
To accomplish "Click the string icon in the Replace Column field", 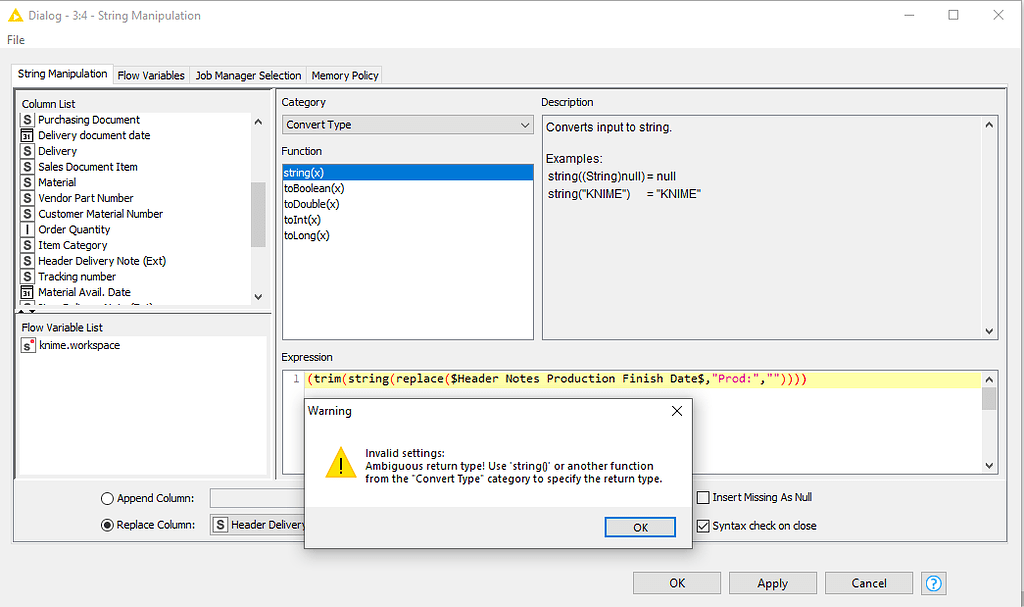I will (219, 524).
